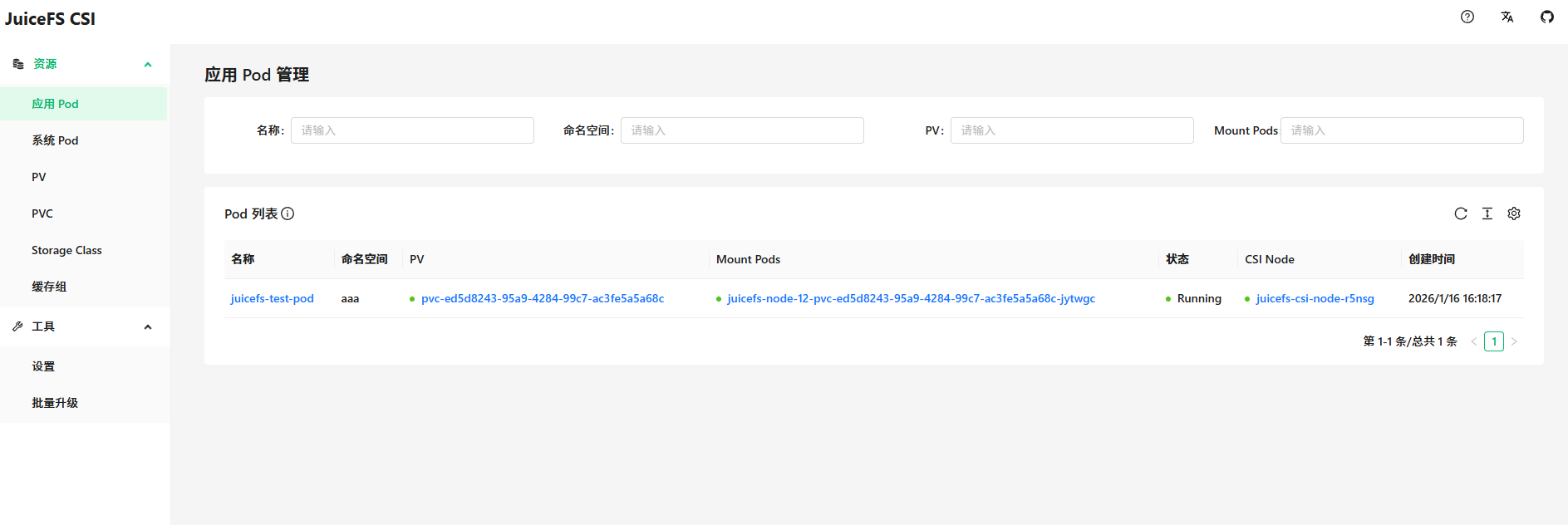Click the 应用 Pod 管理 page heading
1568x525 pixels.
257,75
